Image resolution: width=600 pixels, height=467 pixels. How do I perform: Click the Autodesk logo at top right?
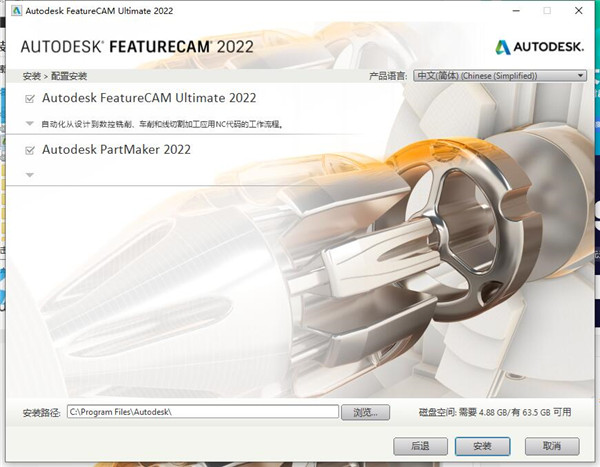click(x=540, y=47)
